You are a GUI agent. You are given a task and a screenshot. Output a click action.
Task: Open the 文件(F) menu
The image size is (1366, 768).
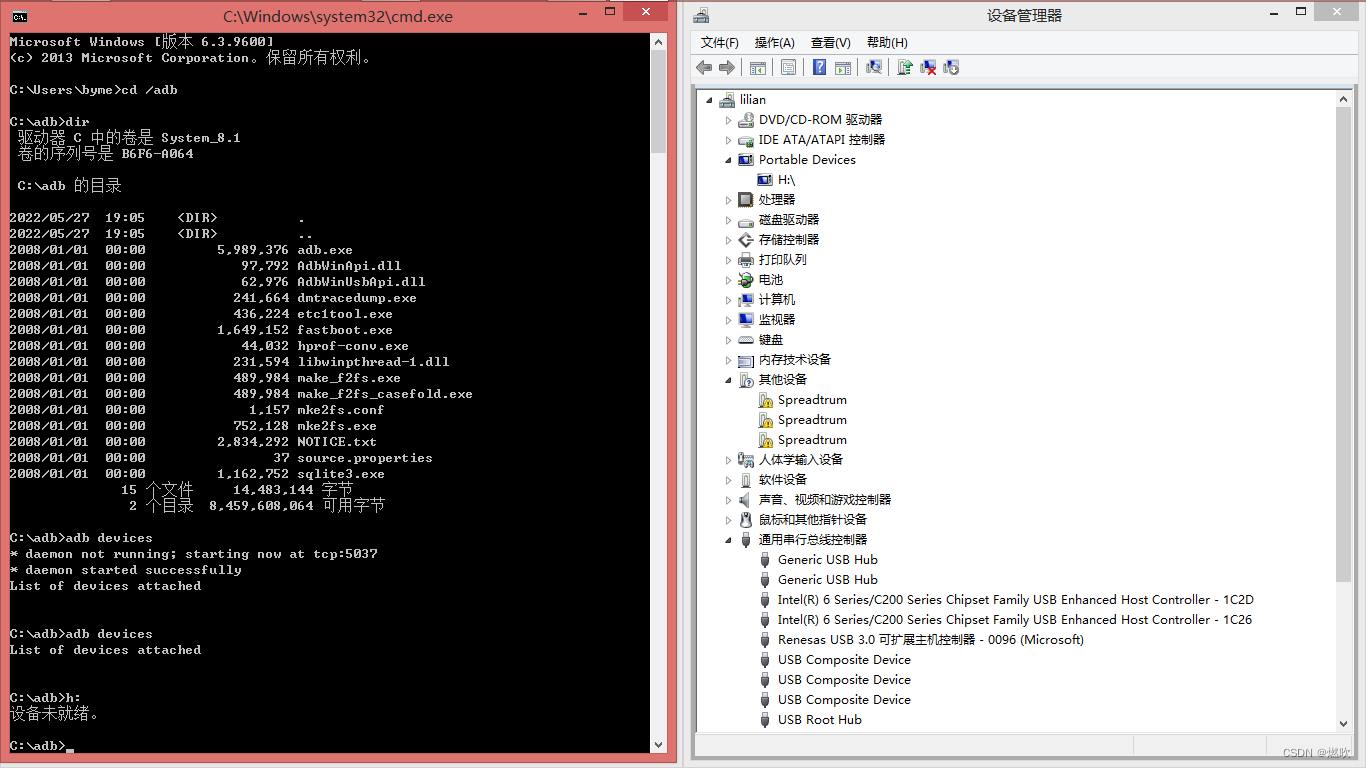point(720,42)
